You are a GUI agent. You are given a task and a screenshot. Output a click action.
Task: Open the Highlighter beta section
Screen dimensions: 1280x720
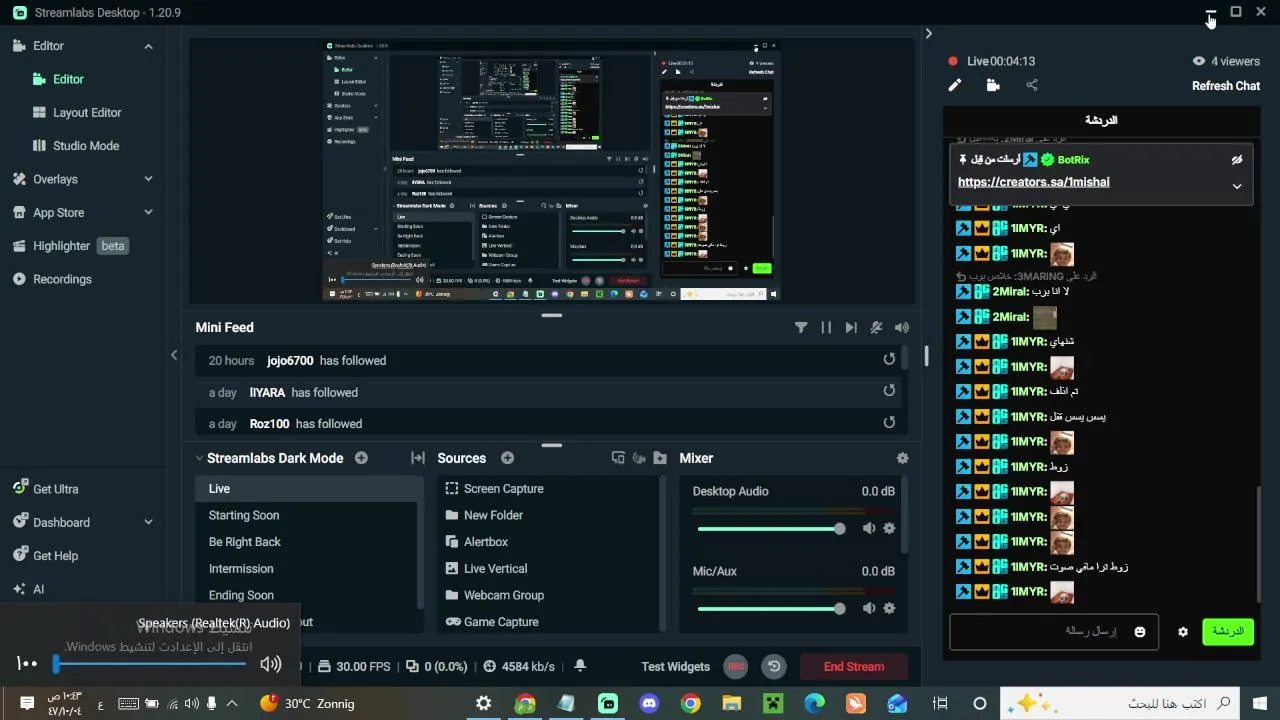[70, 246]
